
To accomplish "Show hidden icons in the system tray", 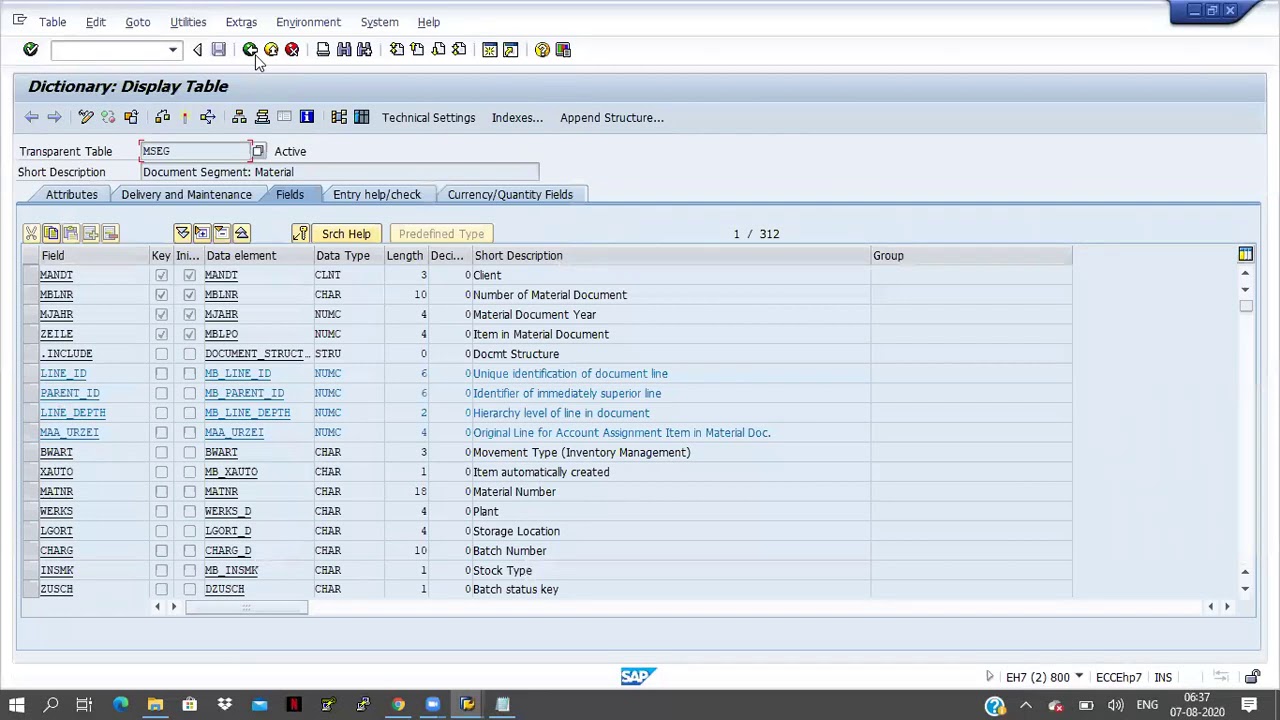I will coord(1025,706).
